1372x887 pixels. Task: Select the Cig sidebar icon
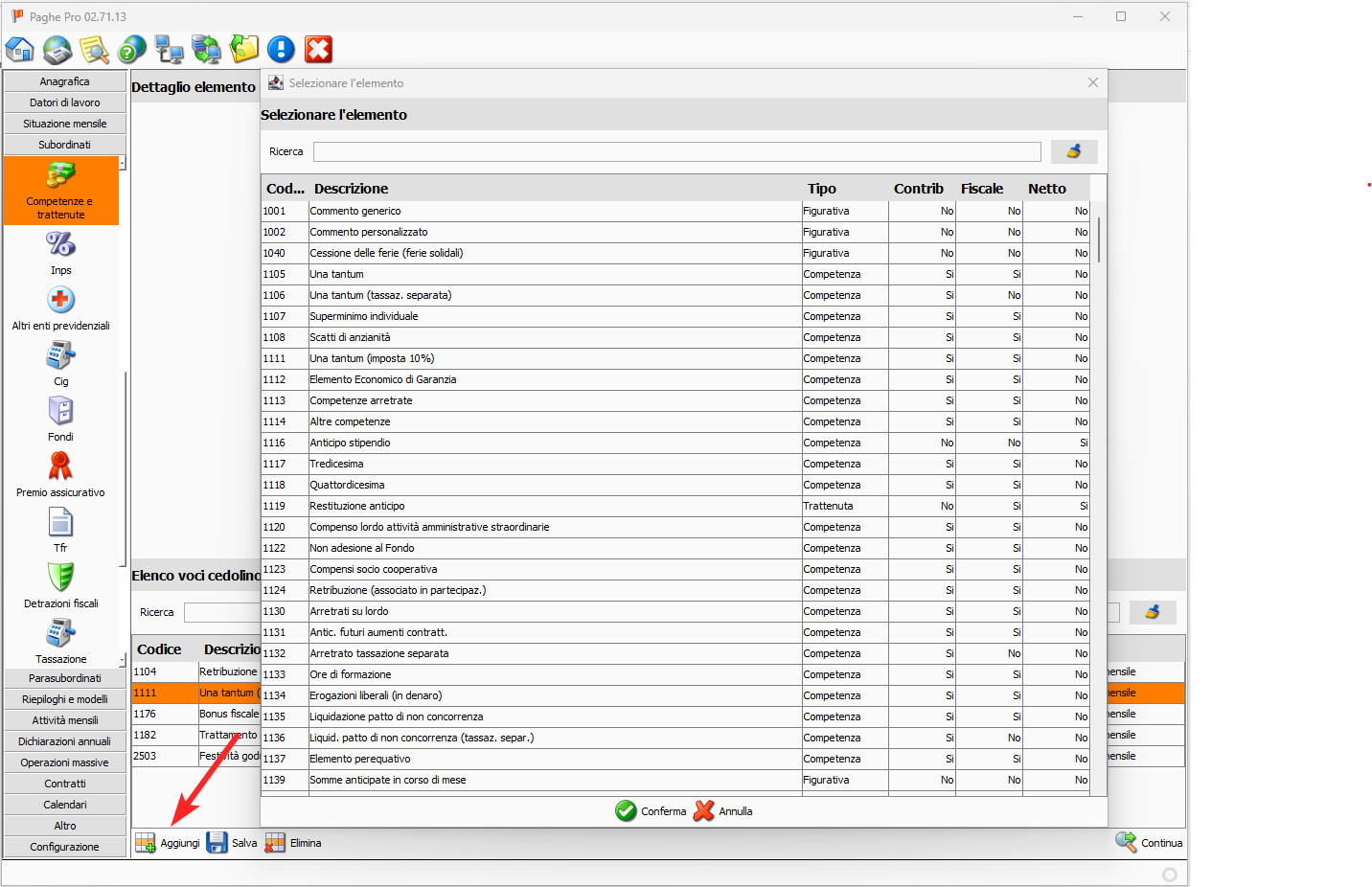(61, 356)
